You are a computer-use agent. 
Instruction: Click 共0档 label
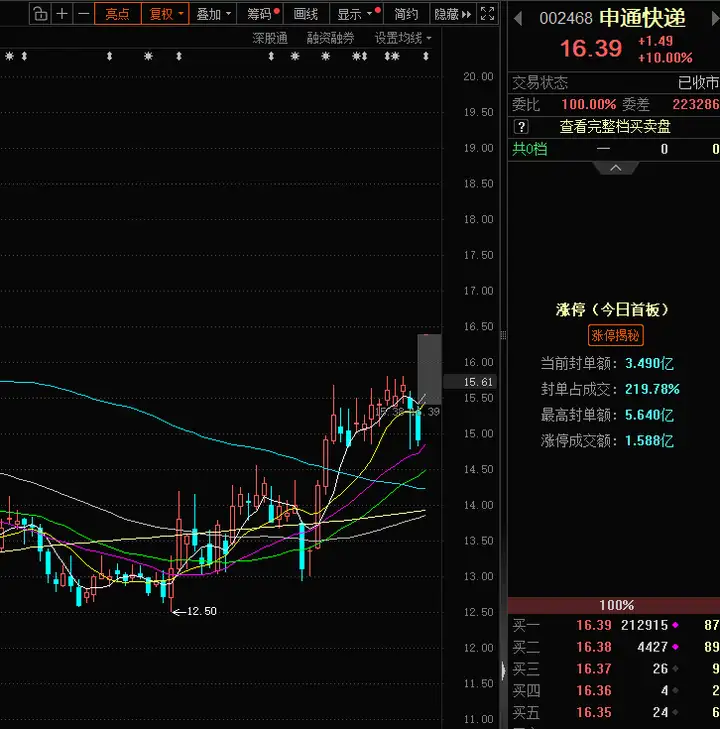529,149
